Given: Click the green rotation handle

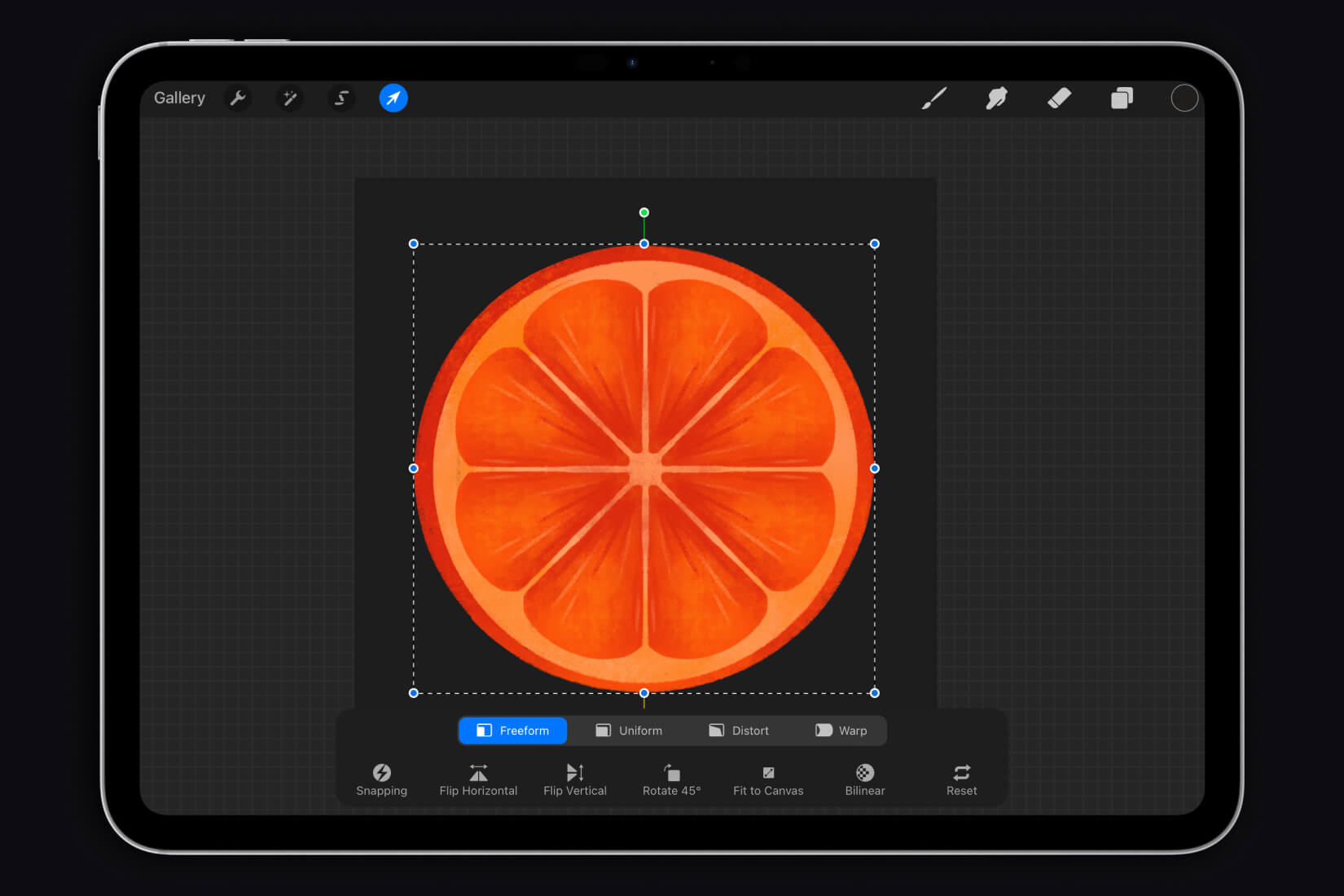Looking at the screenshot, I should [x=644, y=213].
